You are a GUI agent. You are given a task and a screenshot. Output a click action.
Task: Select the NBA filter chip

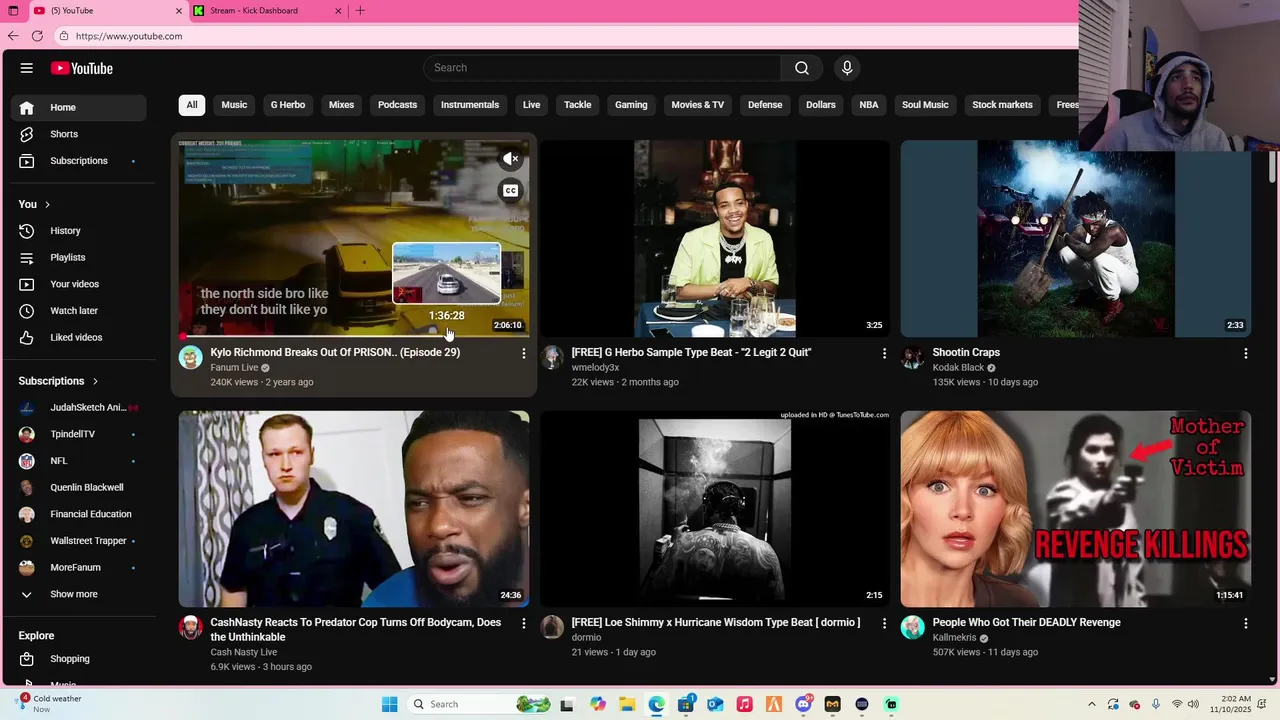click(869, 105)
